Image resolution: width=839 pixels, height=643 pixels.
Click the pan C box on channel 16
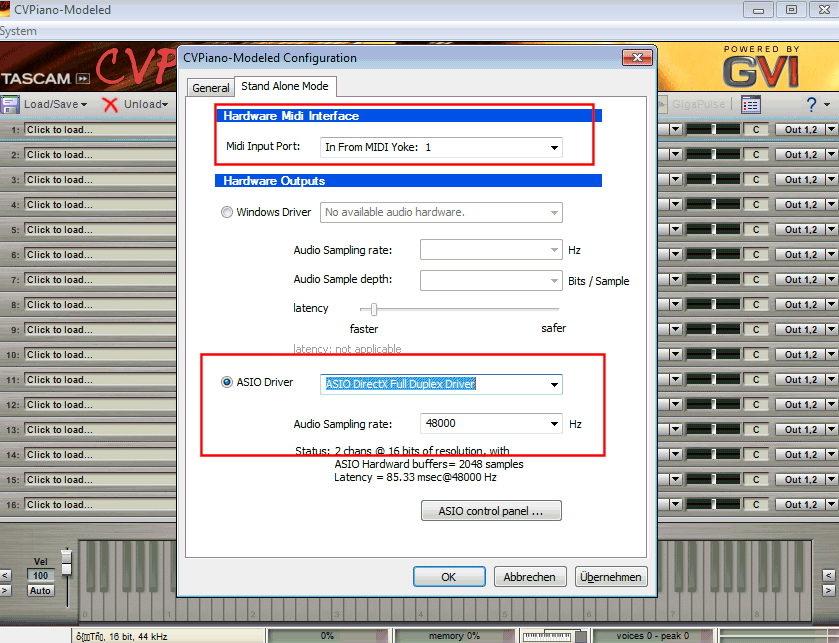click(756, 504)
